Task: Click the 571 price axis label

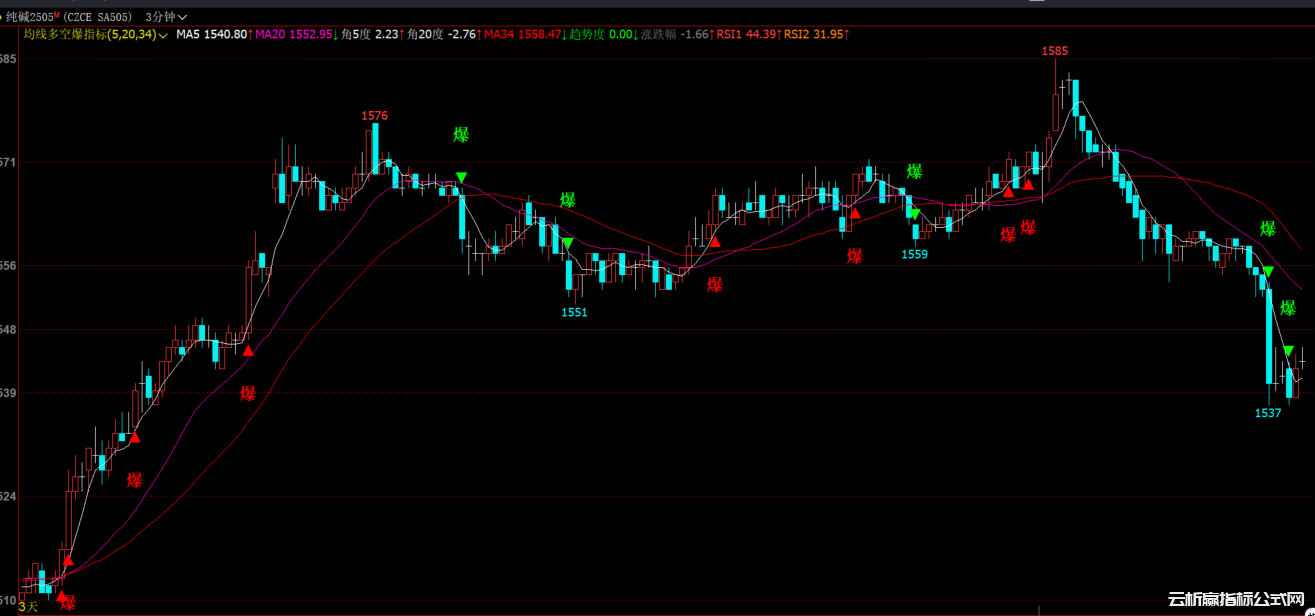Action: coord(8,162)
